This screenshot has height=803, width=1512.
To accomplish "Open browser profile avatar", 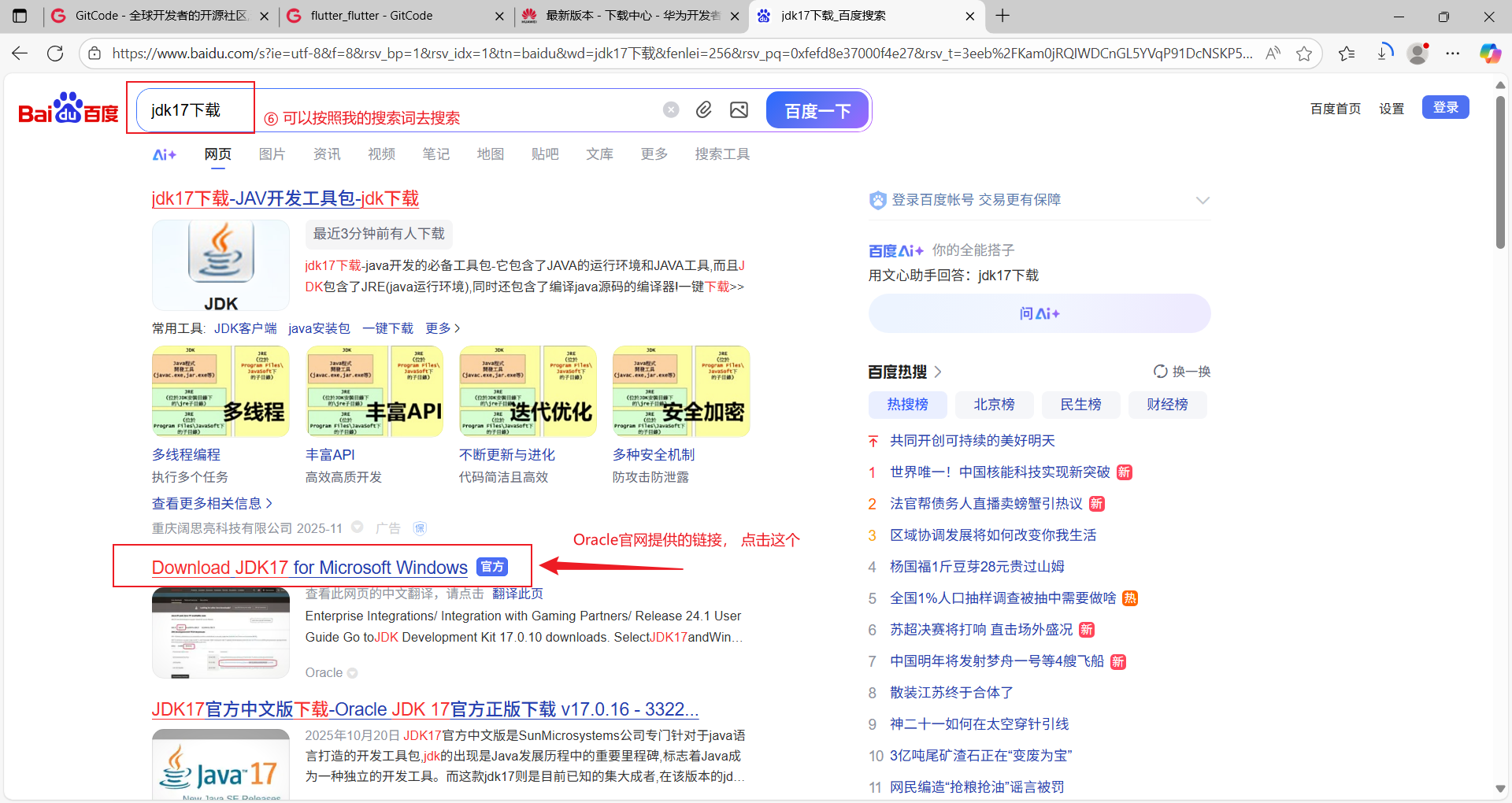I will (x=1418, y=54).
